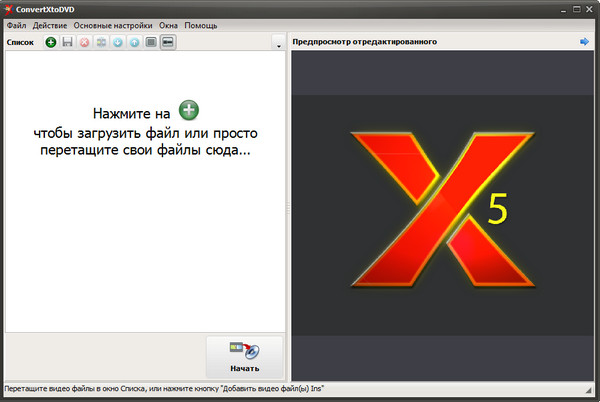The height and width of the screenshot is (402, 600).
Task: Click the red remove item icon
Action: click(x=84, y=43)
